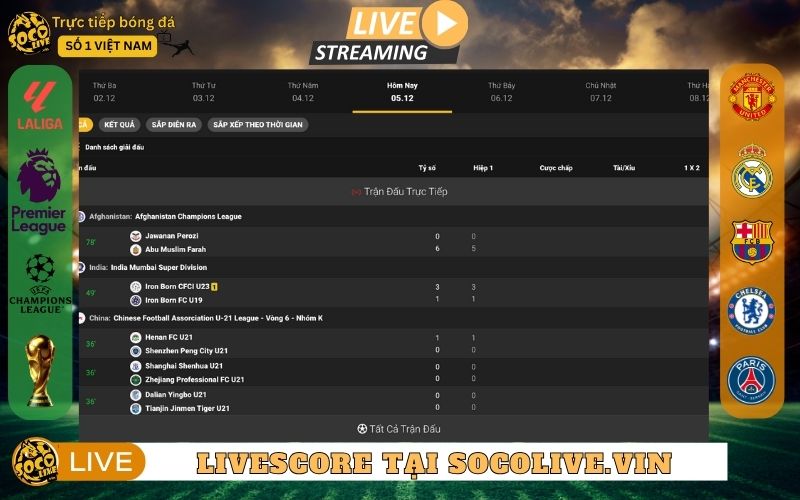Click the Tài/Xỉu column header
The width and height of the screenshot is (800, 500).
tap(624, 168)
